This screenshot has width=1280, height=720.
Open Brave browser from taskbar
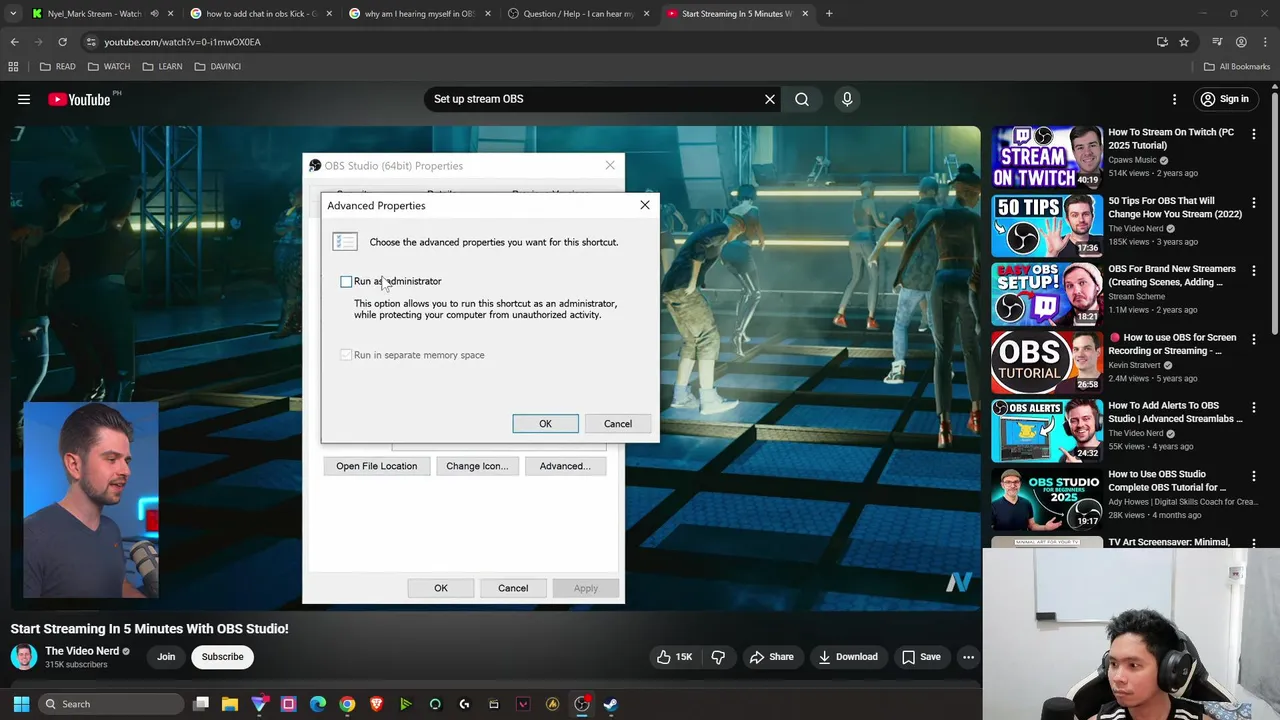(376, 704)
